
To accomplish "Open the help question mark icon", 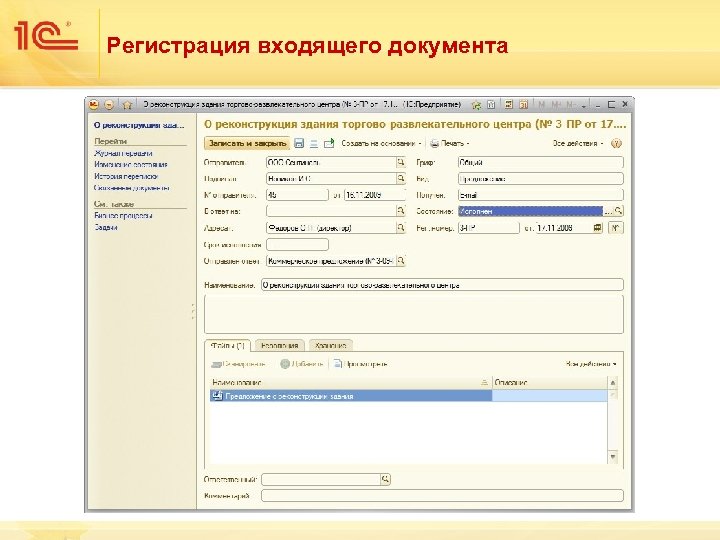I will coord(616,143).
